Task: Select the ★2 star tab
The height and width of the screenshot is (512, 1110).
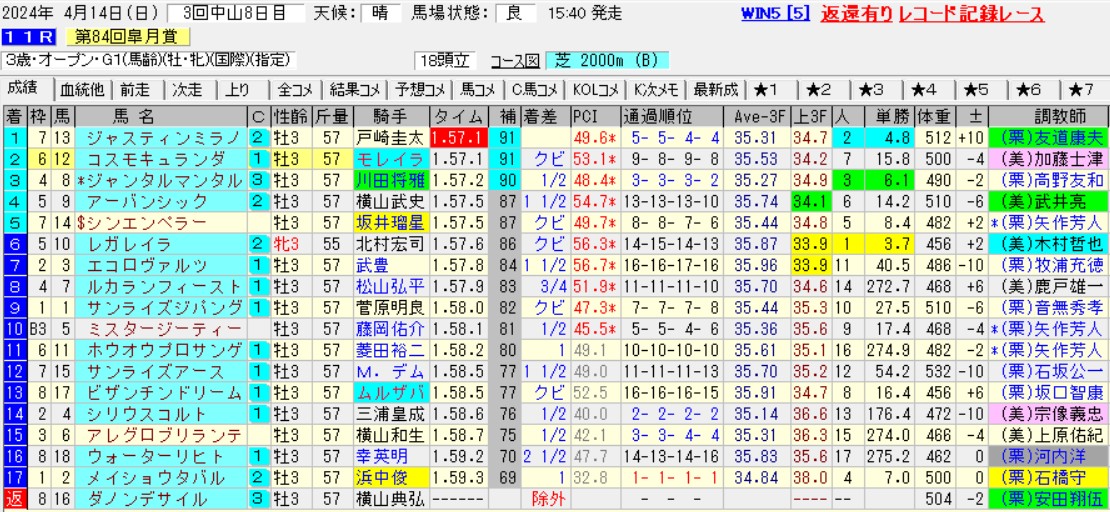Action: [x=823, y=89]
